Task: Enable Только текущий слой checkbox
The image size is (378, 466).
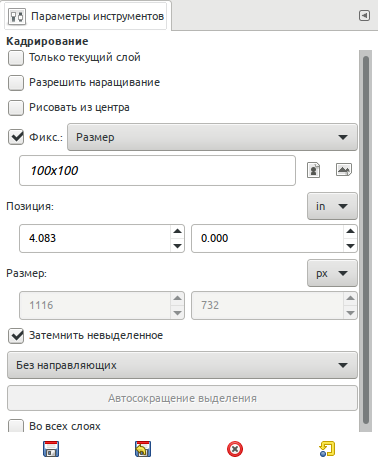Action: [x=16, y=58]
